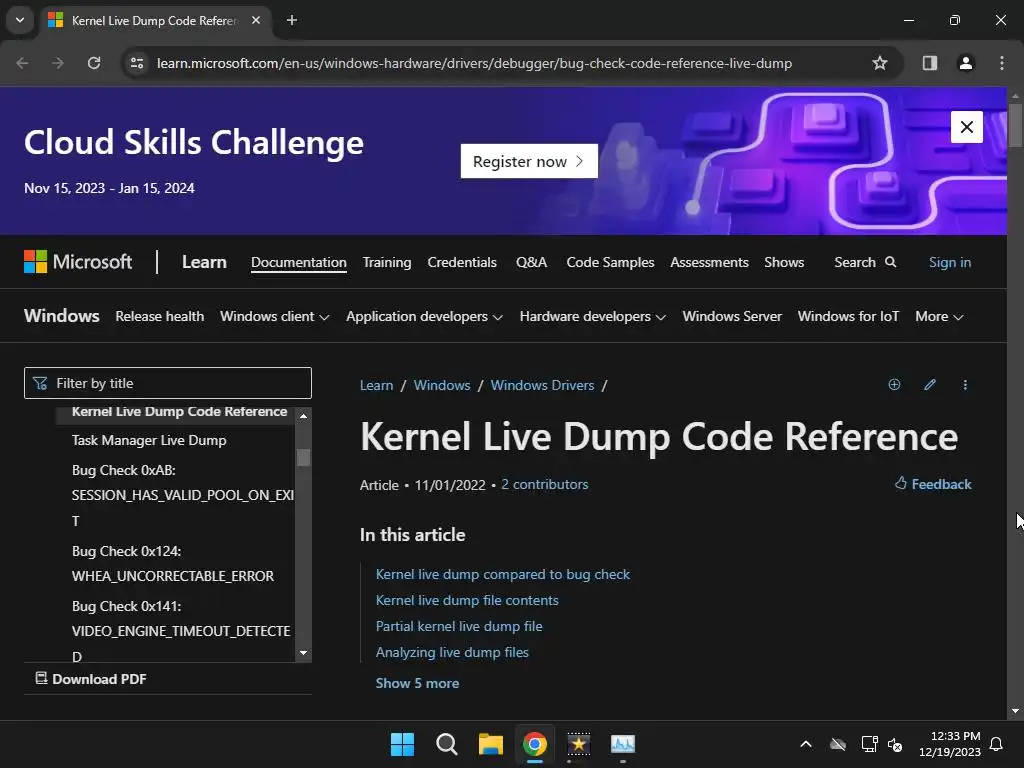Go to Kernel live dump compared to bug check

(x=503, y=575)
